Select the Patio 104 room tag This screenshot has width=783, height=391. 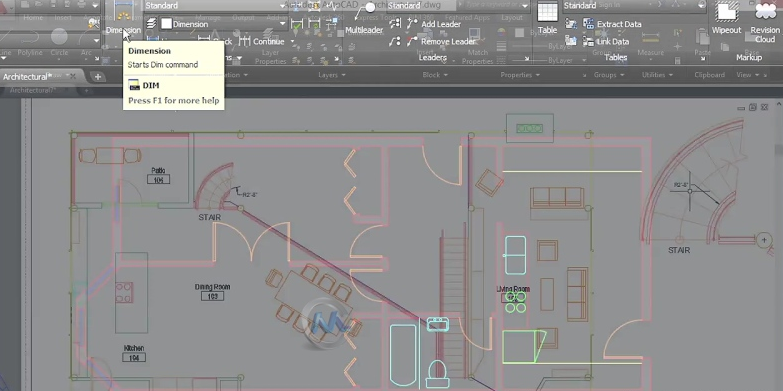point(159,176)
